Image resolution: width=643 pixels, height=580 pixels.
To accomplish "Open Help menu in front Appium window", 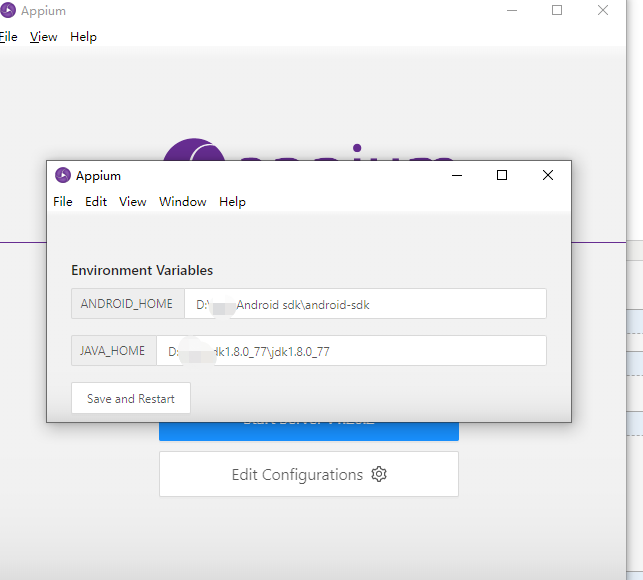I will click(x=232, y=202).
